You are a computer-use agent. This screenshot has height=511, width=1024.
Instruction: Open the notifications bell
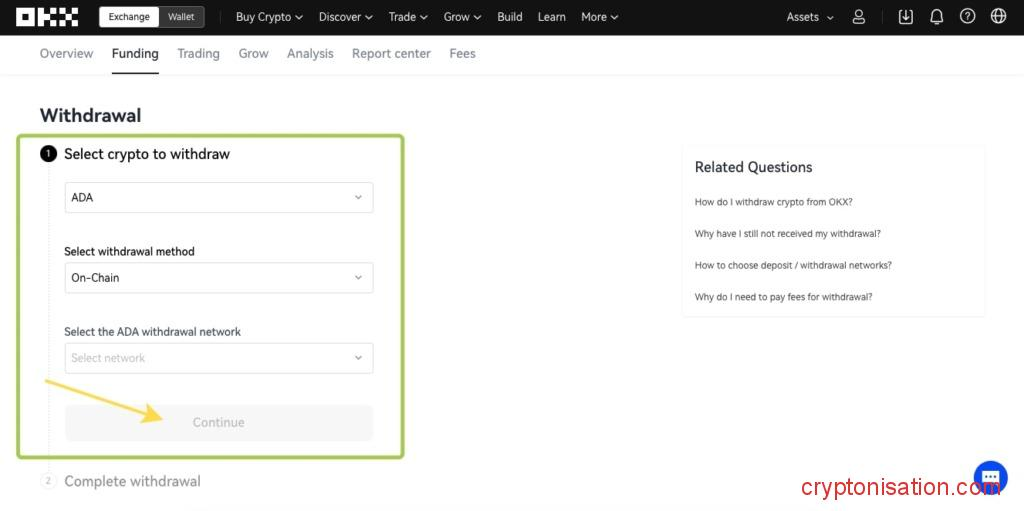(x=937, y=17)
